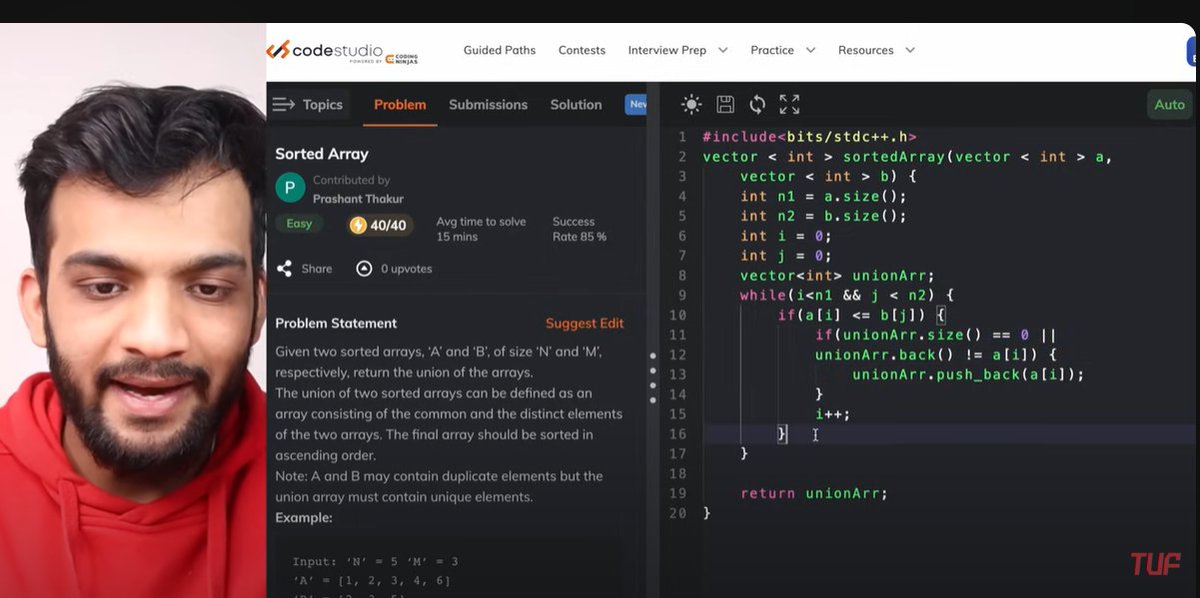
Task: Click the while loop condition line
Action: pyautogui.click(x=847, y=295)
